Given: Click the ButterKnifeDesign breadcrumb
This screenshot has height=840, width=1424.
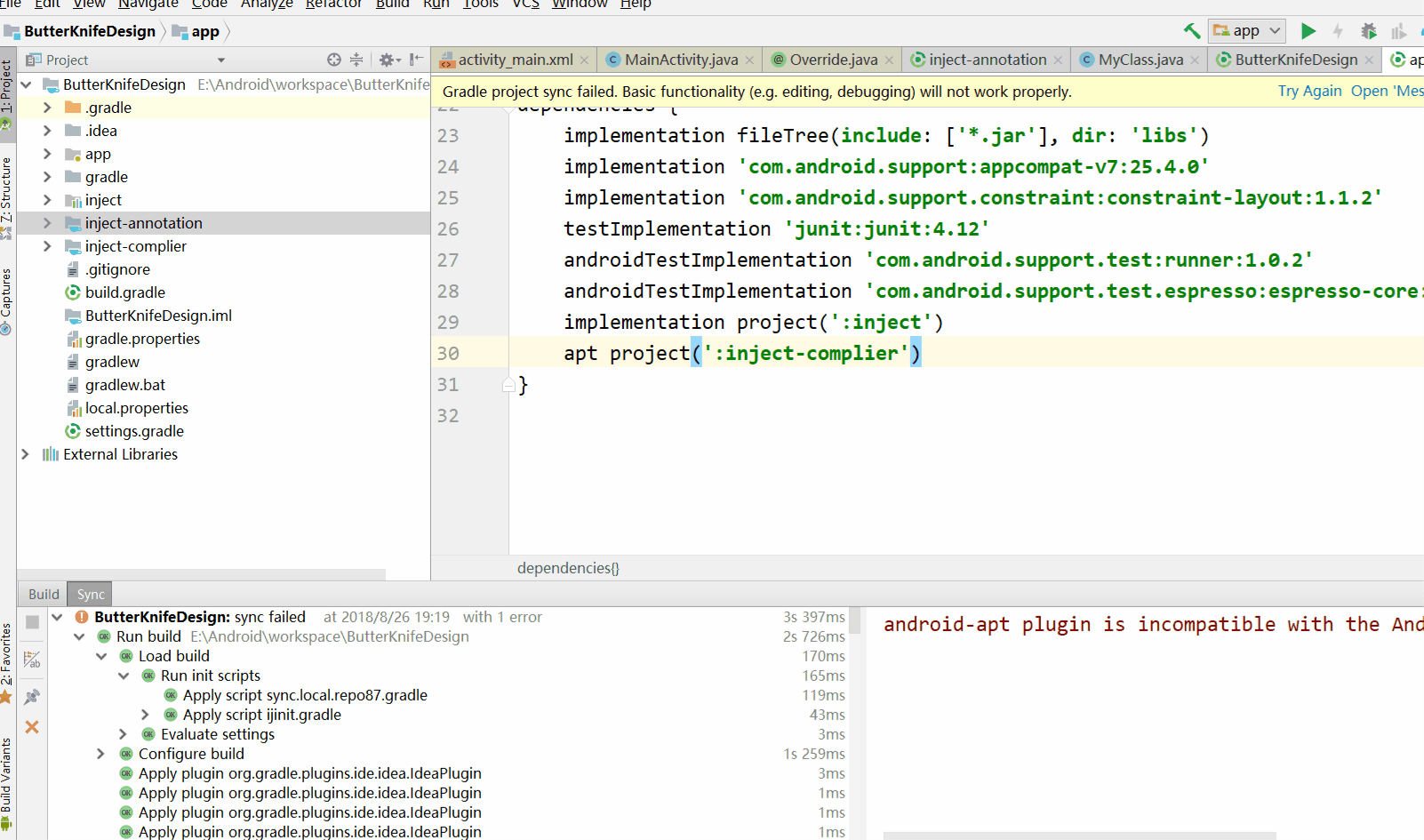Looking at the screenshot, I should (81, 31).
